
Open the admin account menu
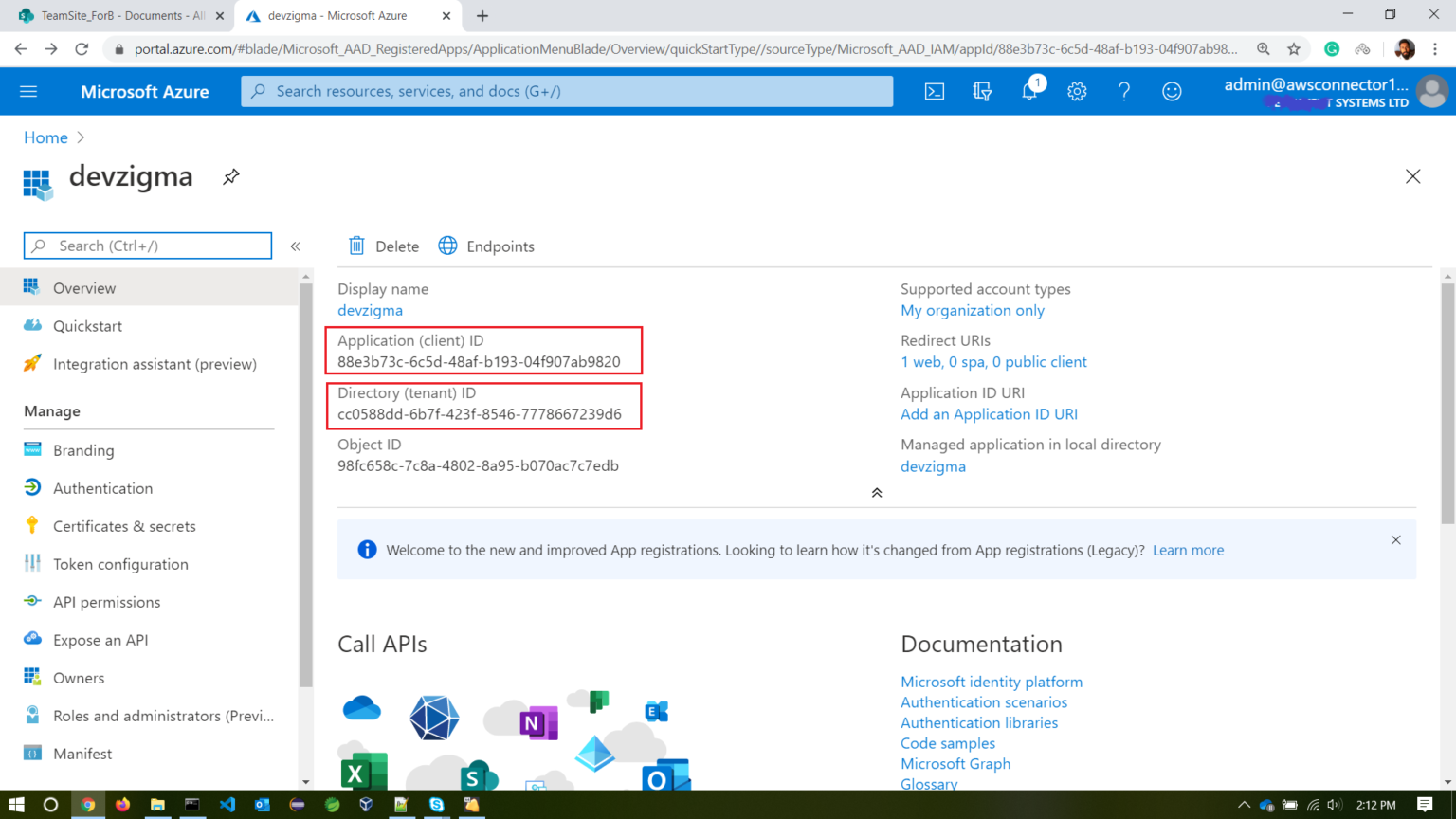[1335, 92]
